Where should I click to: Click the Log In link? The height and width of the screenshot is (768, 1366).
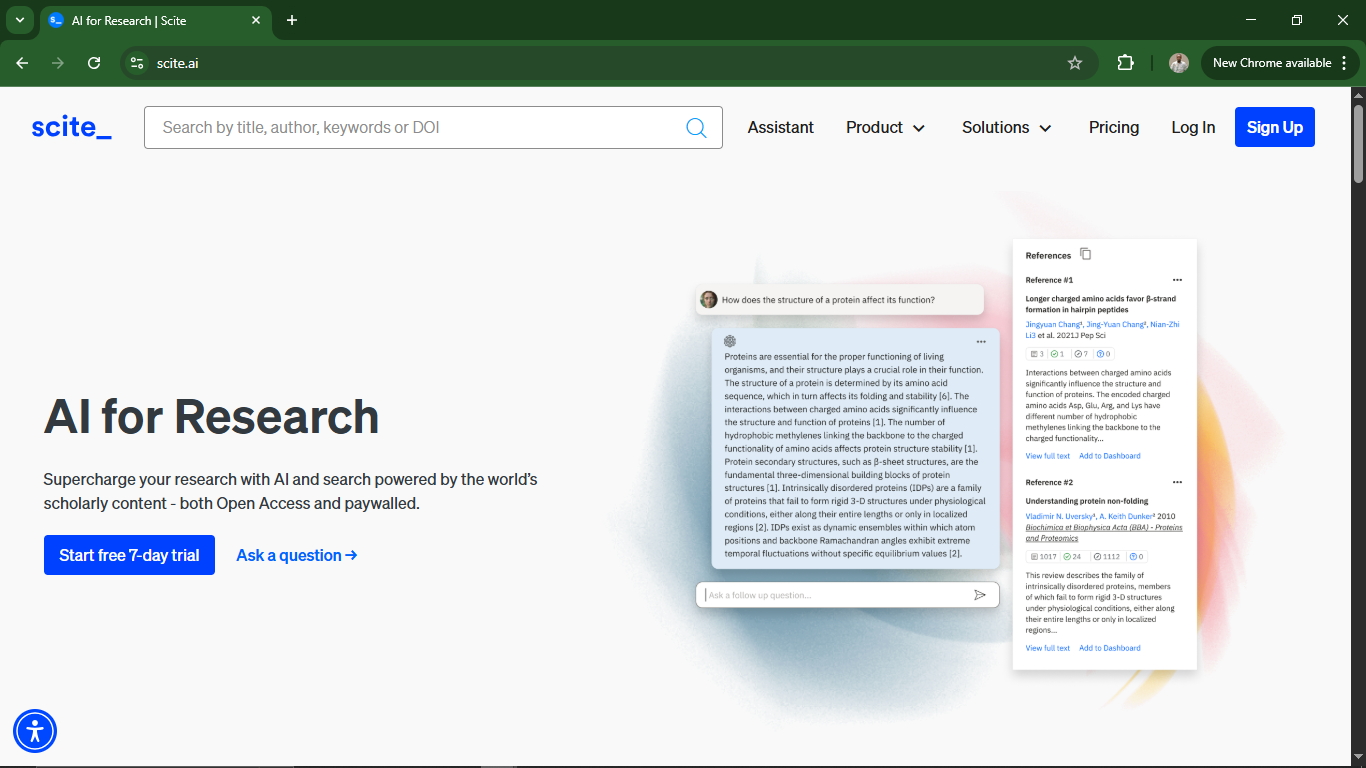(1193, 128)
